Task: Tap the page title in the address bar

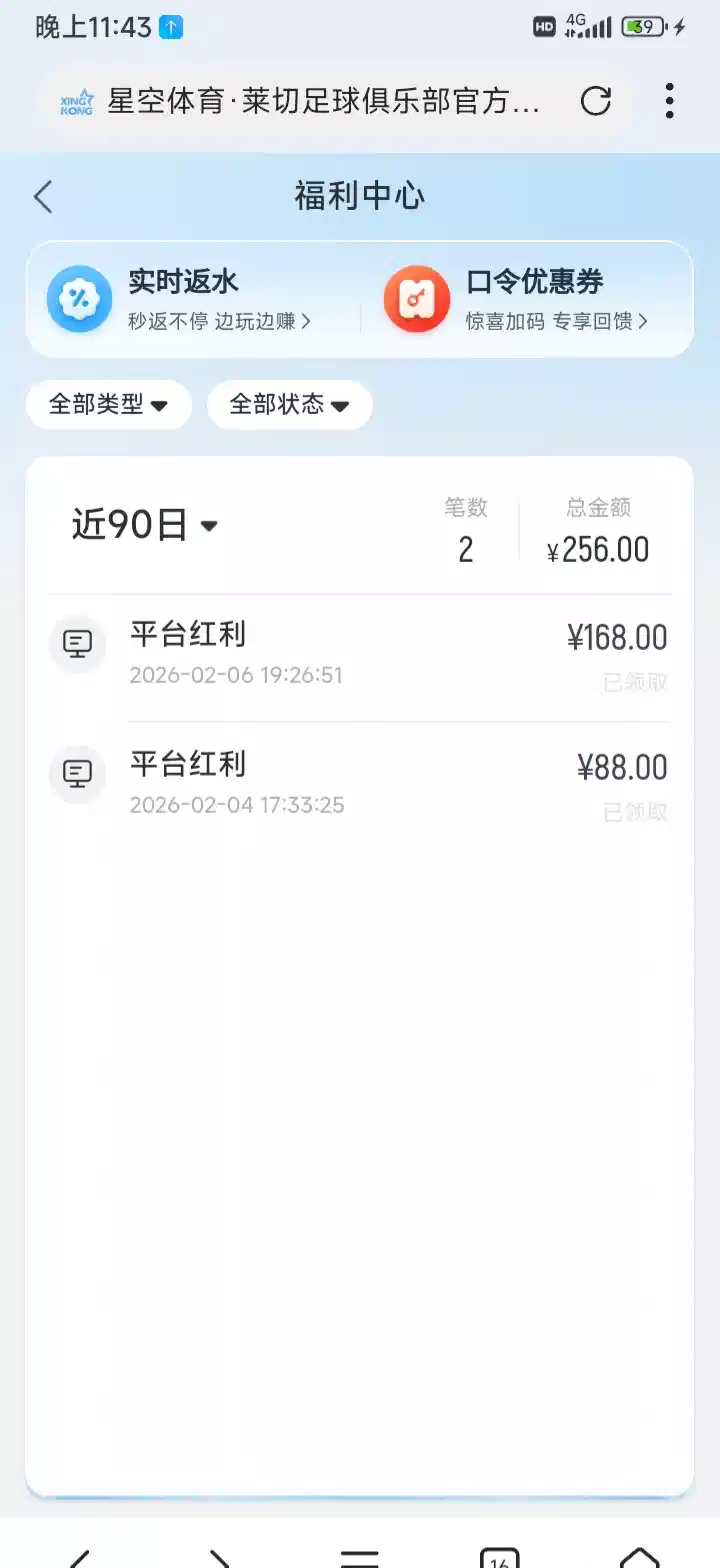Action: click(x=323, y=101)
